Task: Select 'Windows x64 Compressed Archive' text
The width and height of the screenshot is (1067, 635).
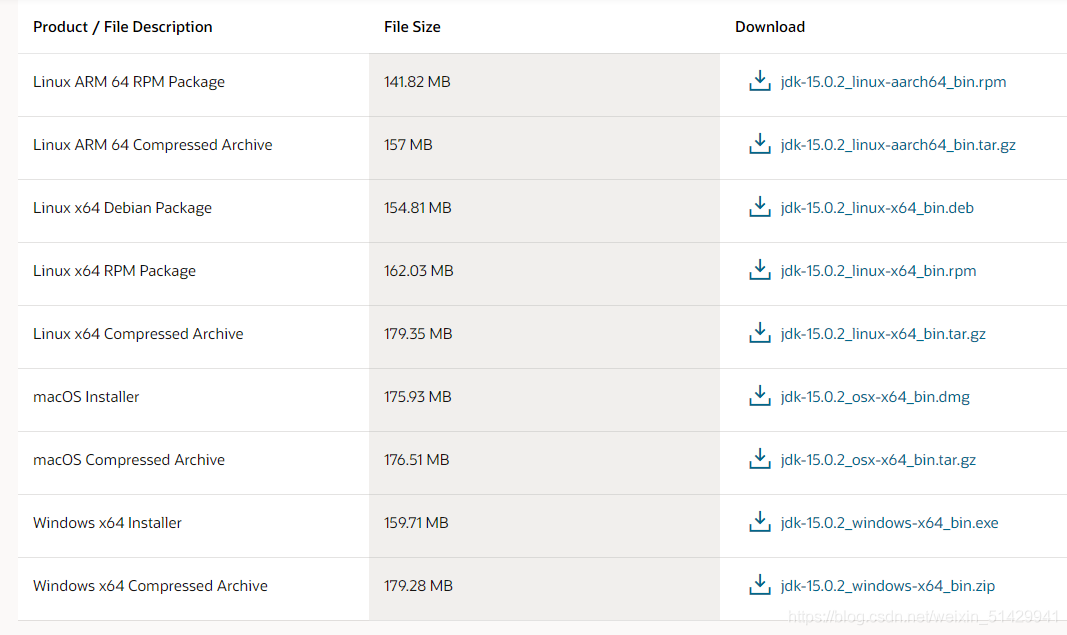Action: [150, 586]
